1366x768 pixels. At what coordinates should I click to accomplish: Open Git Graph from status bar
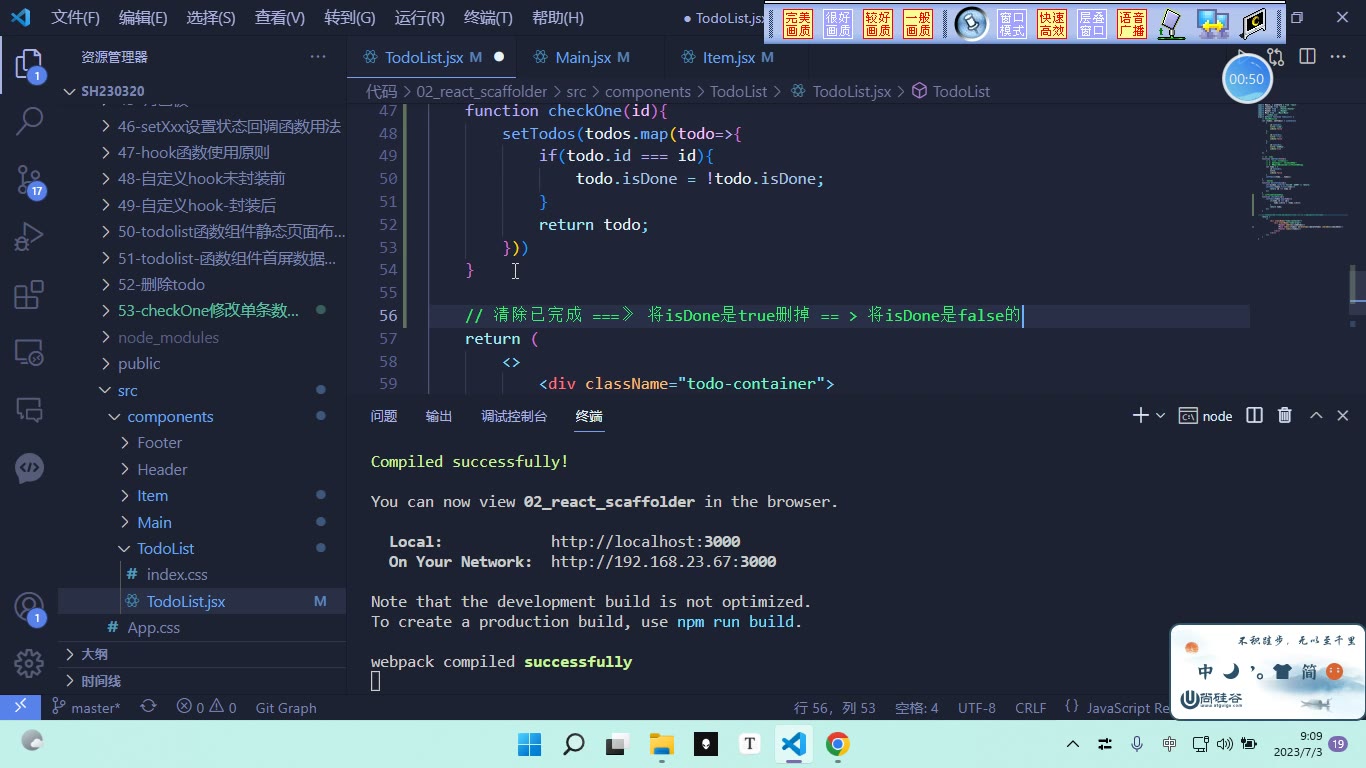pos(286,708)
